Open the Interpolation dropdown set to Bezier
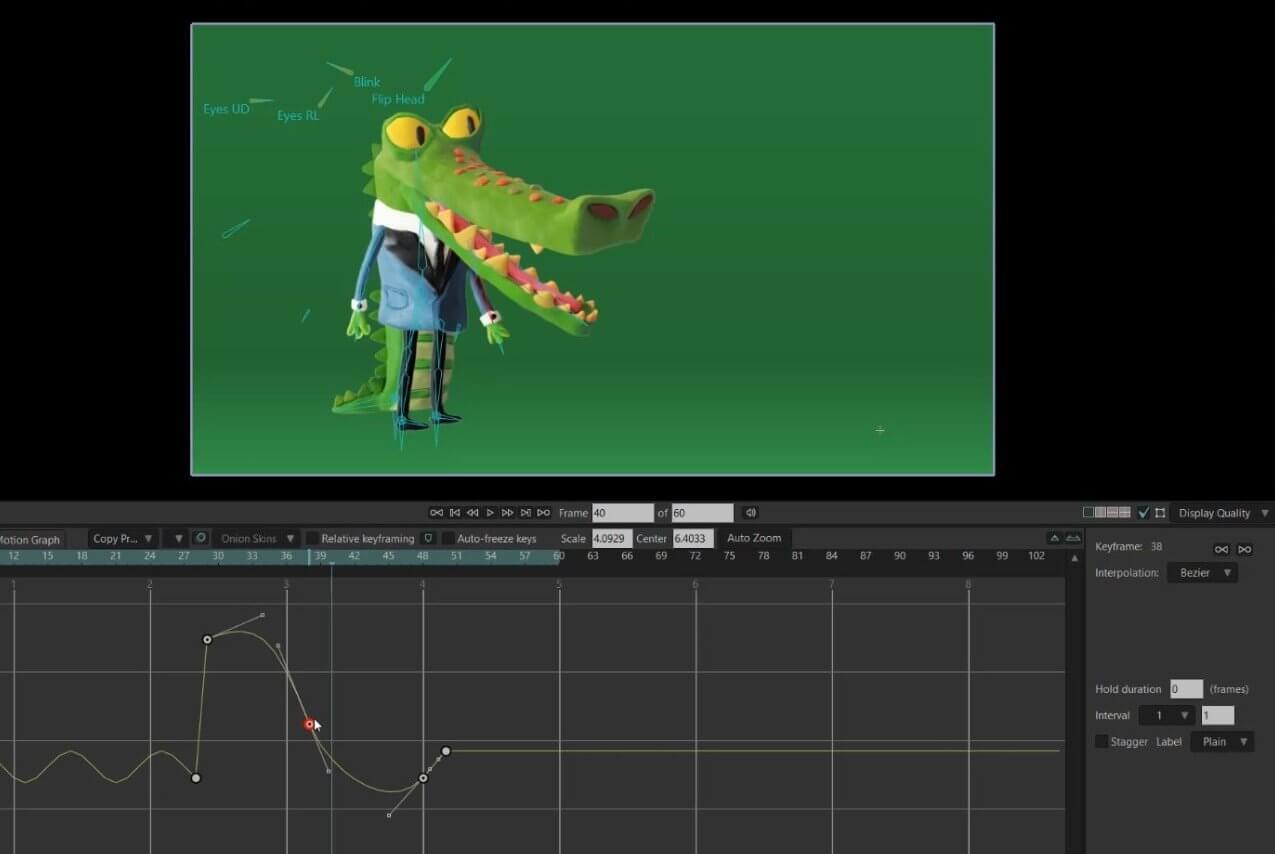1275x854 pixels. (x=1203, y=572)
